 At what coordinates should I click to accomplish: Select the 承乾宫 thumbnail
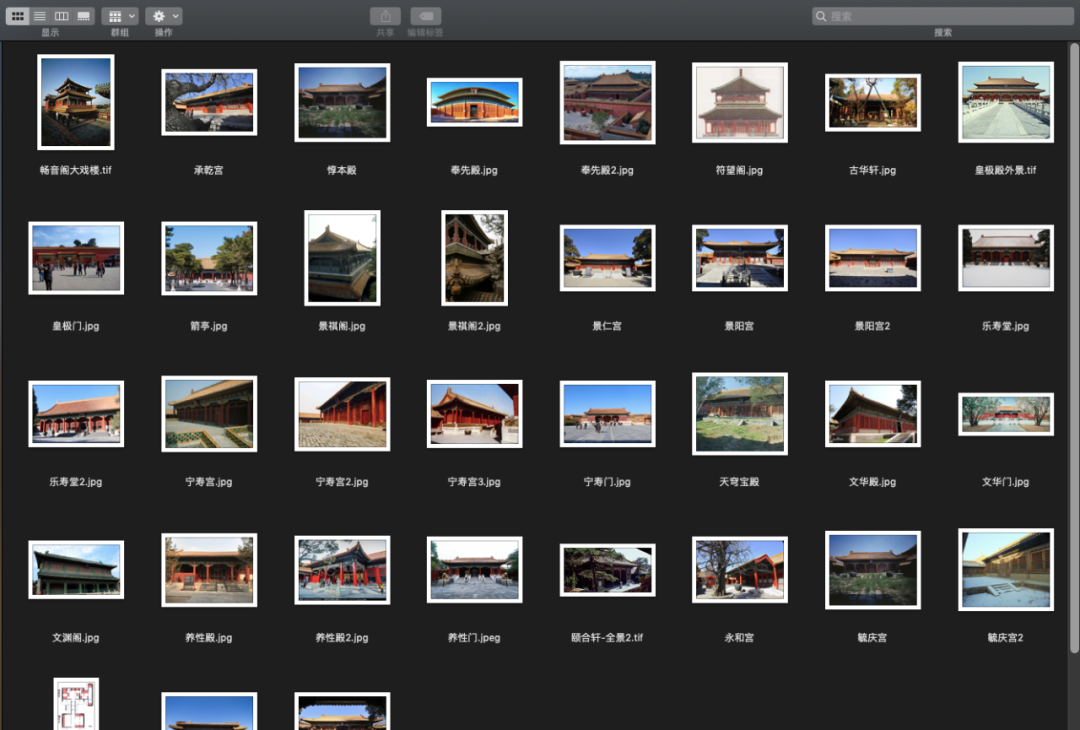tap(209, 102)
